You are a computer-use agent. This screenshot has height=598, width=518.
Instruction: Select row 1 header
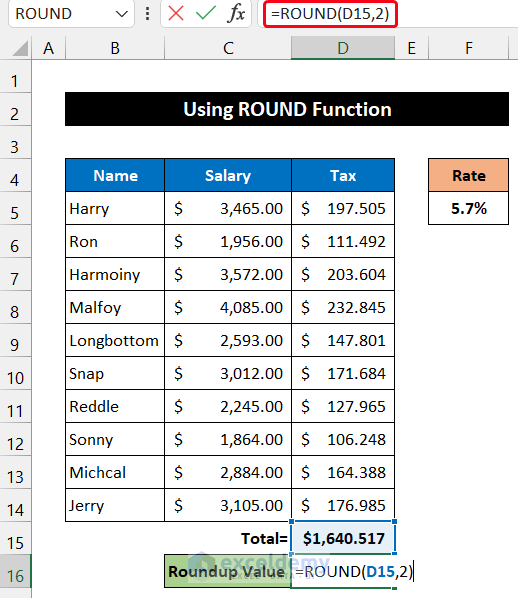(x=15, y=77)
